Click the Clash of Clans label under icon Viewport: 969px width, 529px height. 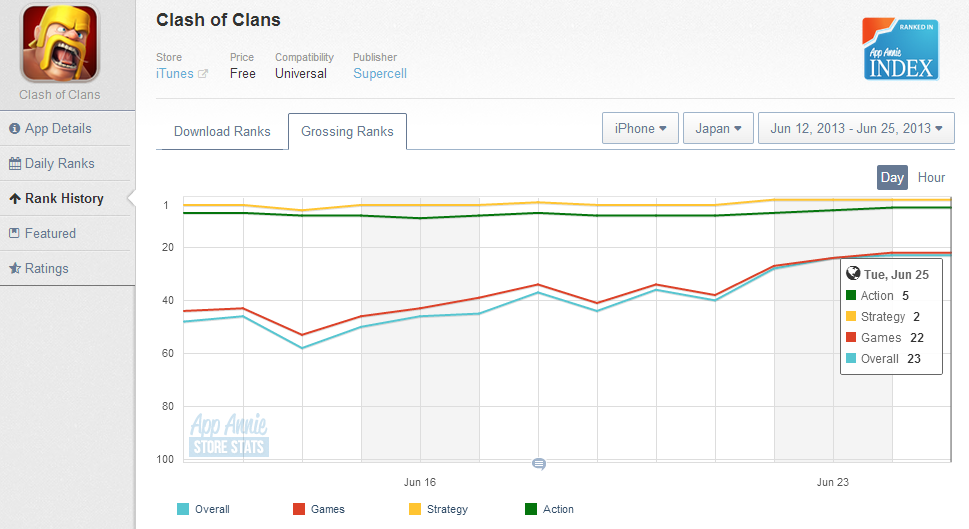pos(59,95)
